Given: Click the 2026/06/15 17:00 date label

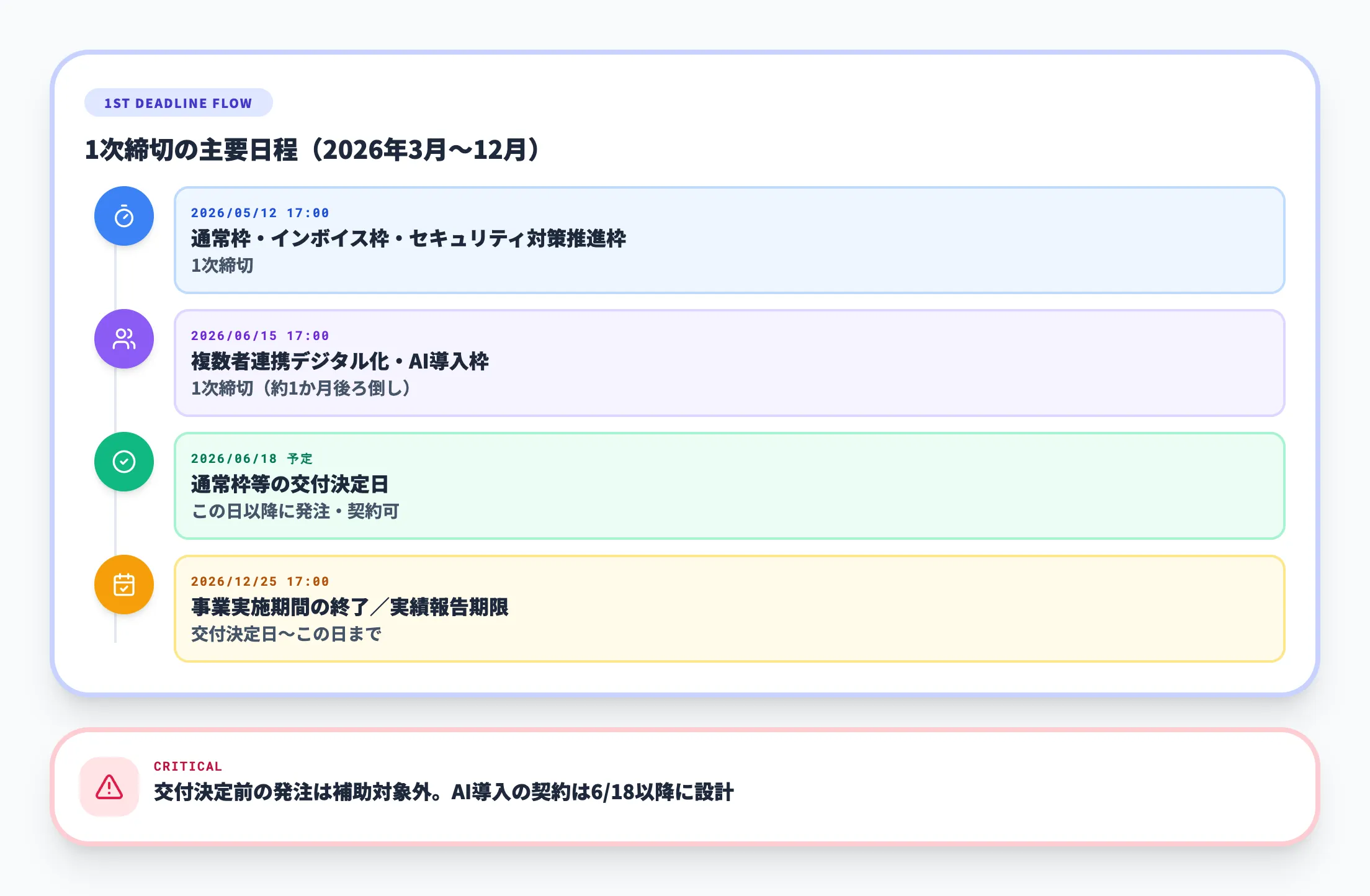Looking at the screenshot, I should tap(259, 336).
